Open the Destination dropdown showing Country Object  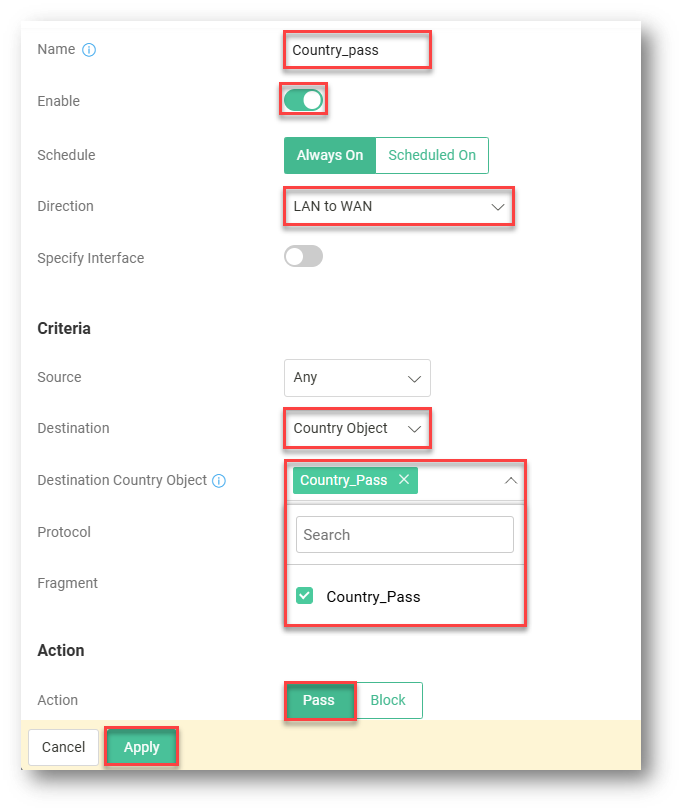[357, 428]
